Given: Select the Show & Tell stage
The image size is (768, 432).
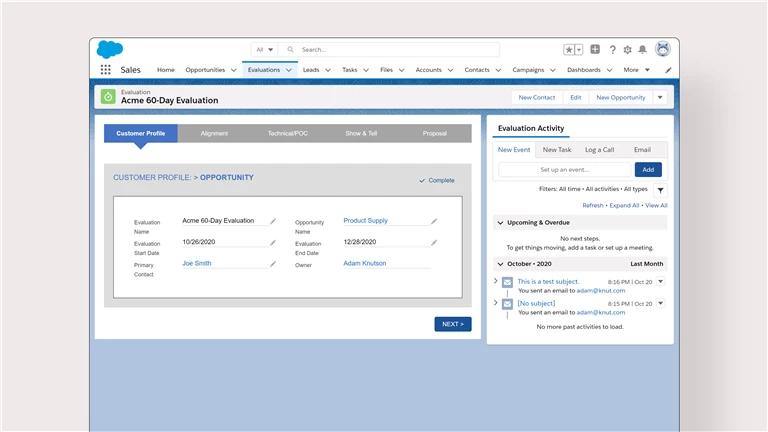Looking at the screenshot, I should [361, 133].
